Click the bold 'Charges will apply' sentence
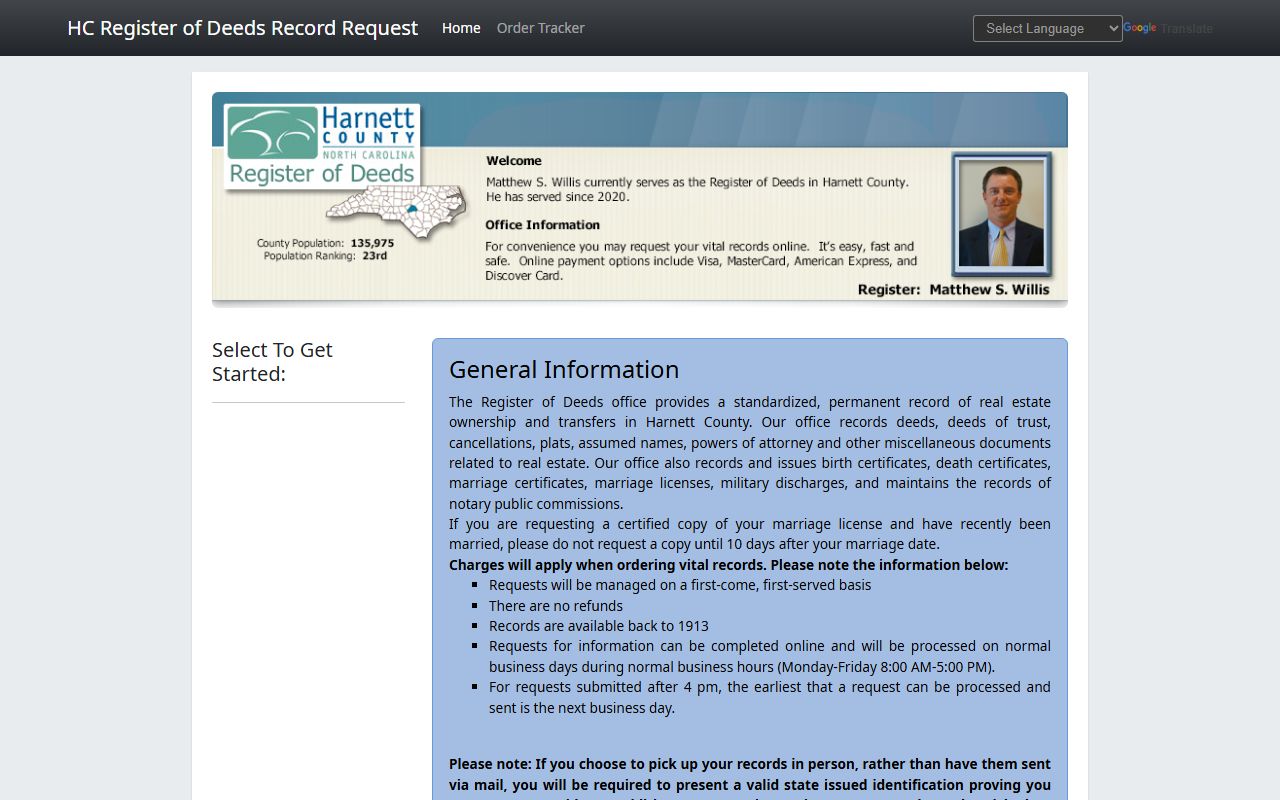Viewport: 1280px width, 800px height. pyautogui.click(x=728, y=565)
